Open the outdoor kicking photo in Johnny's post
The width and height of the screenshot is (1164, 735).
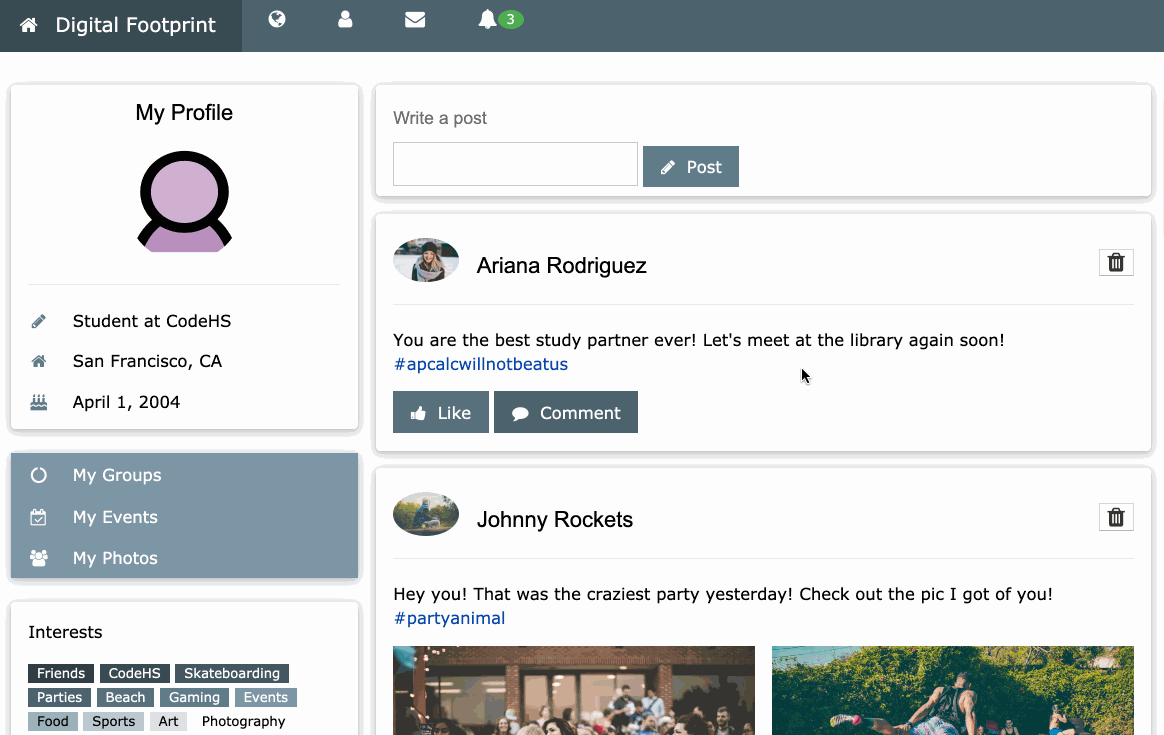pyautogui.click(x=953, y=690)
